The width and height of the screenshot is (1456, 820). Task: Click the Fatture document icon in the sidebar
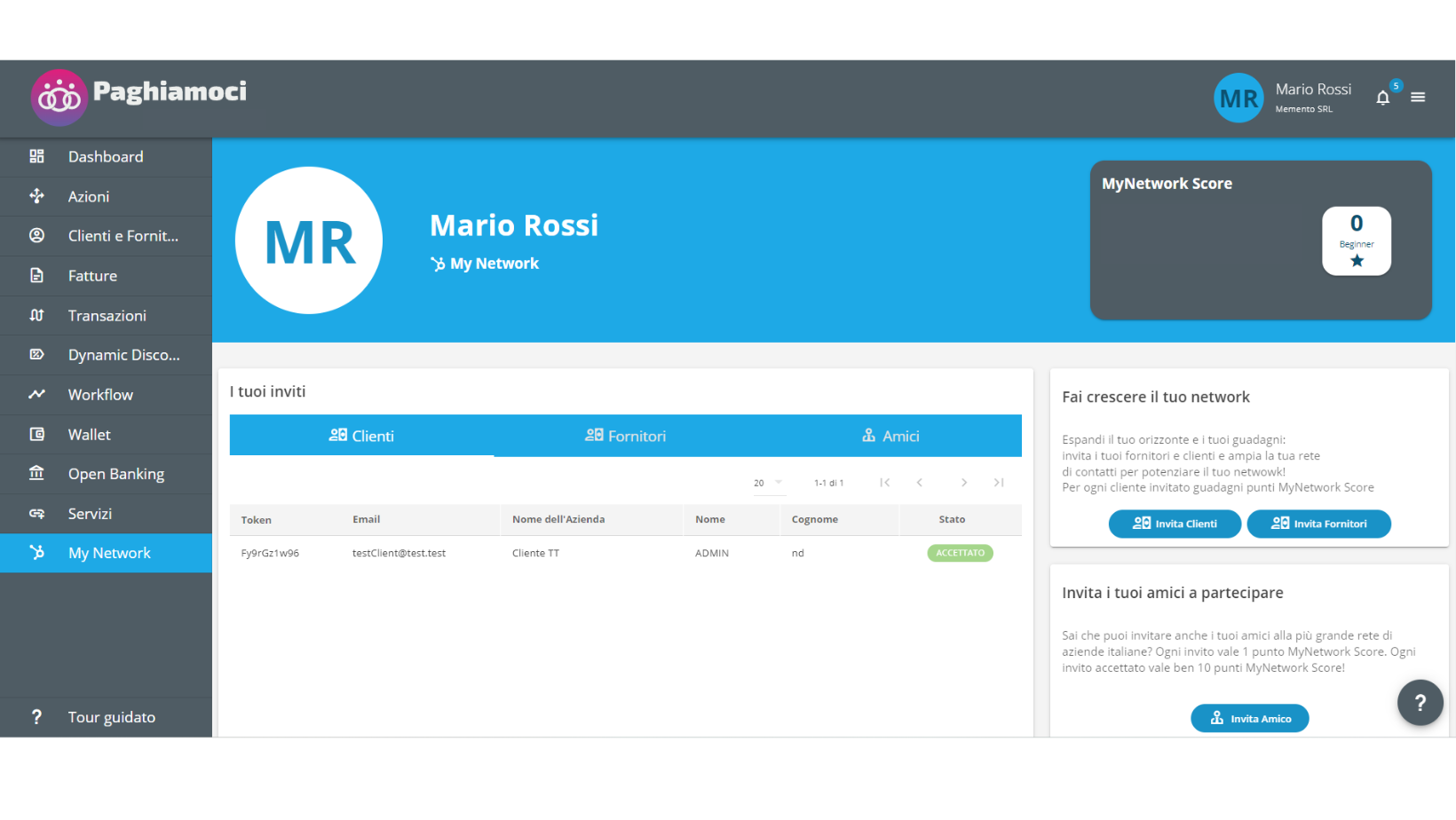click(x=36, y=275)
